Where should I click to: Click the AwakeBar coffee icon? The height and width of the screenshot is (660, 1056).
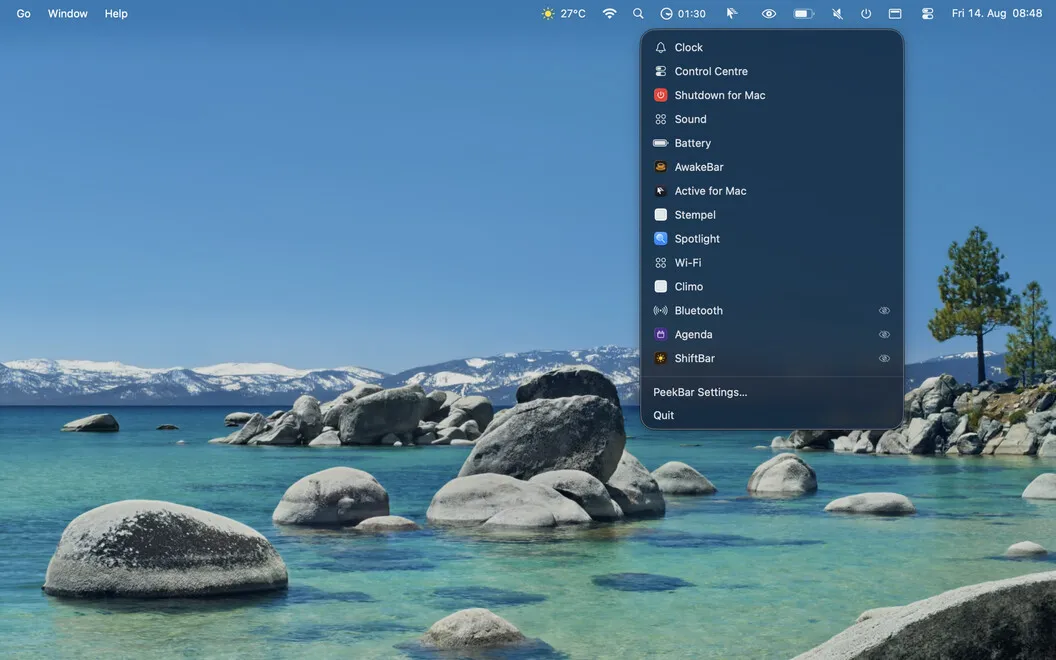661,167
